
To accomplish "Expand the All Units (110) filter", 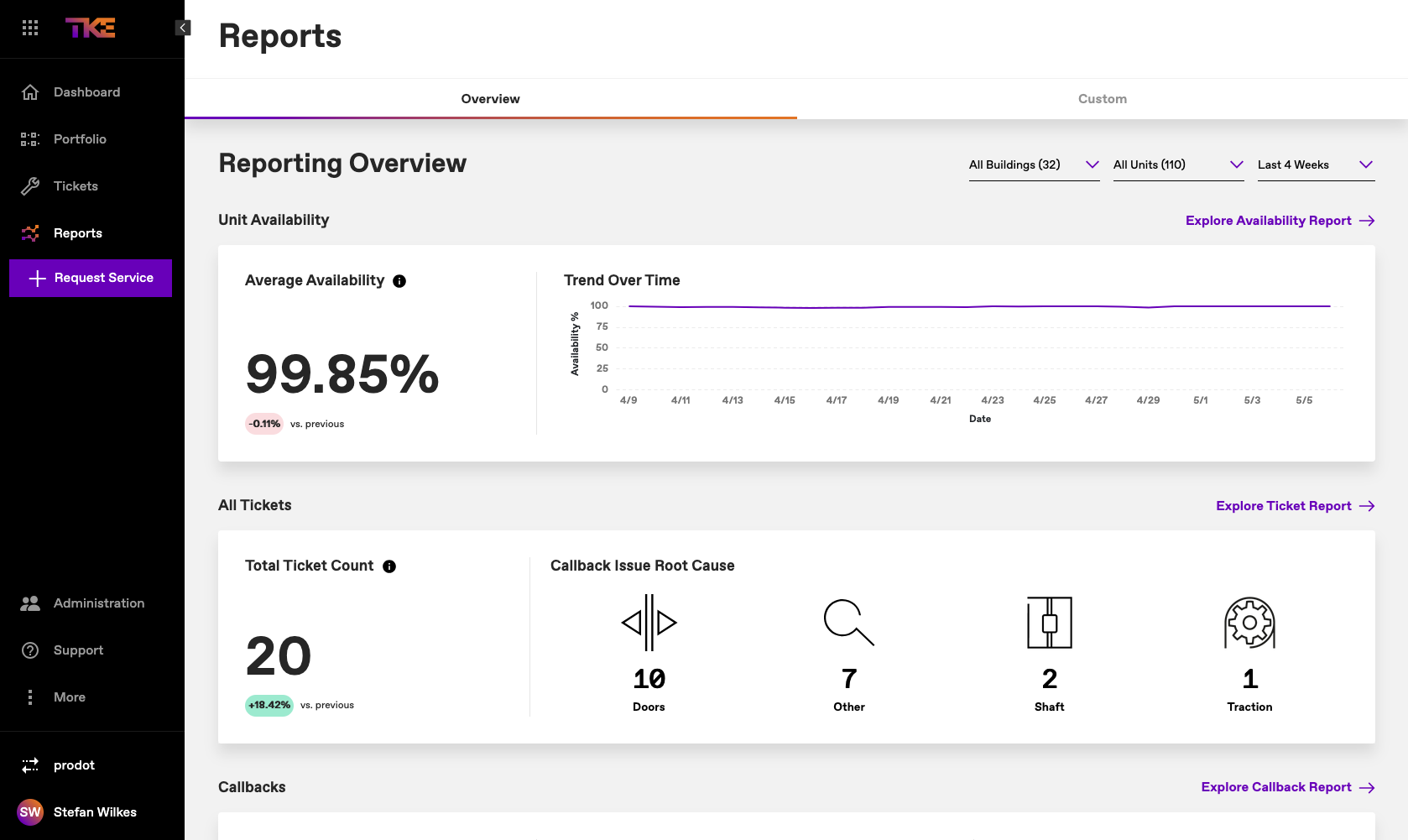I will tap(1177, 164).
